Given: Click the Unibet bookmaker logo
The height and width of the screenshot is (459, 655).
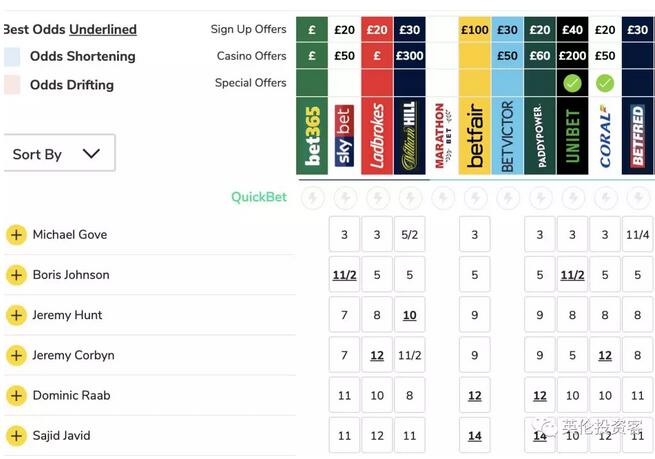Looking at the screenshot, I should pyautogui.click(x=572, y=135).
